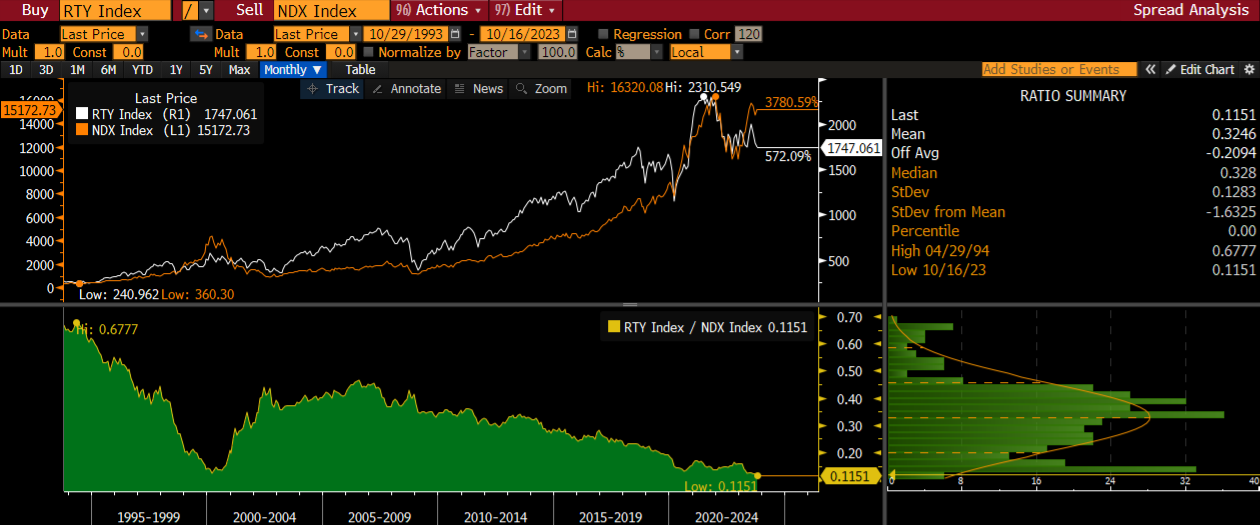Click the orange NDX Index legend swatch
1260x525 pixels.
pyautogui.click(x=82, y=131)
